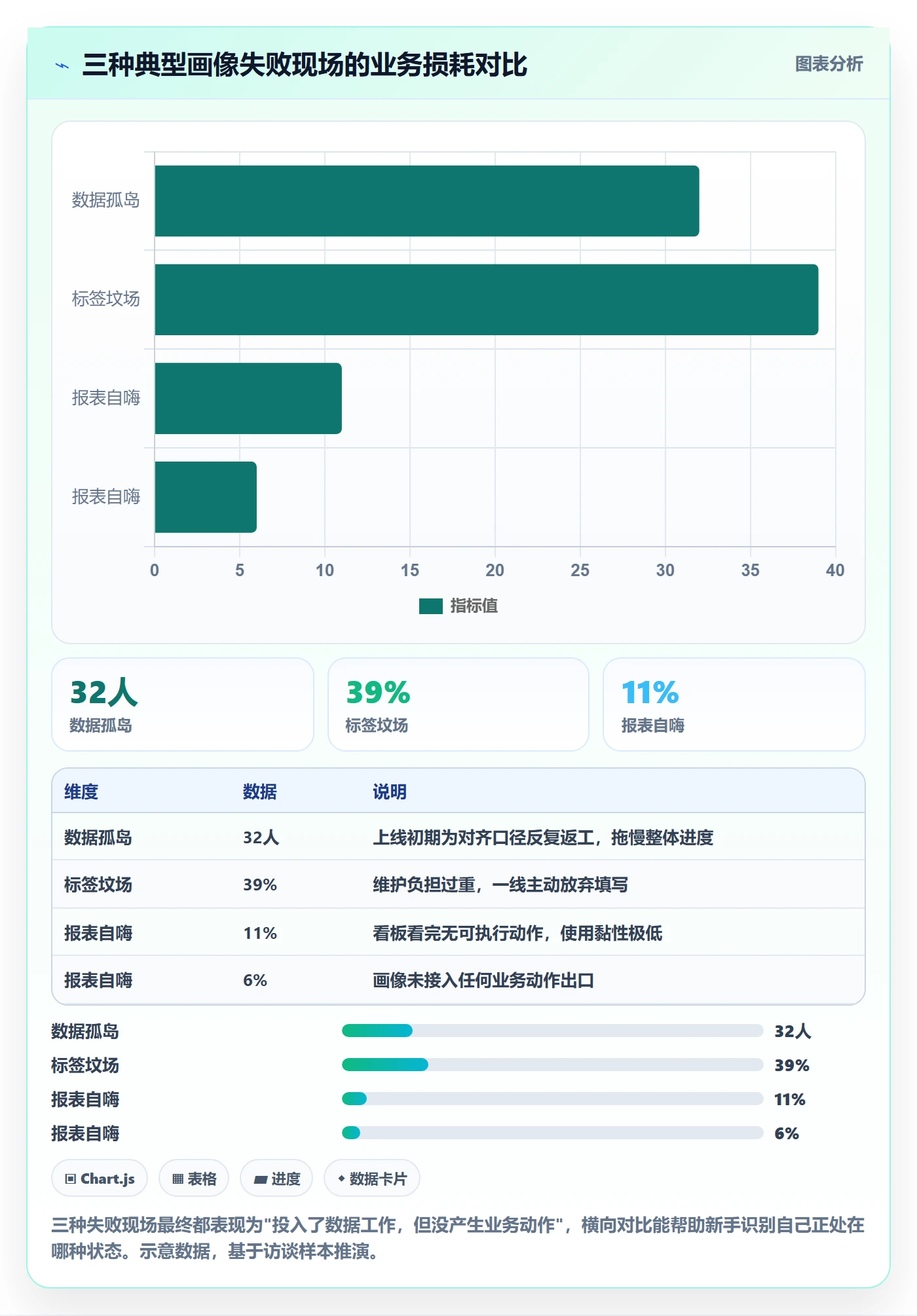Click the 数据 column header
This screenshot has width=917, height=1316.
point(260,792)
